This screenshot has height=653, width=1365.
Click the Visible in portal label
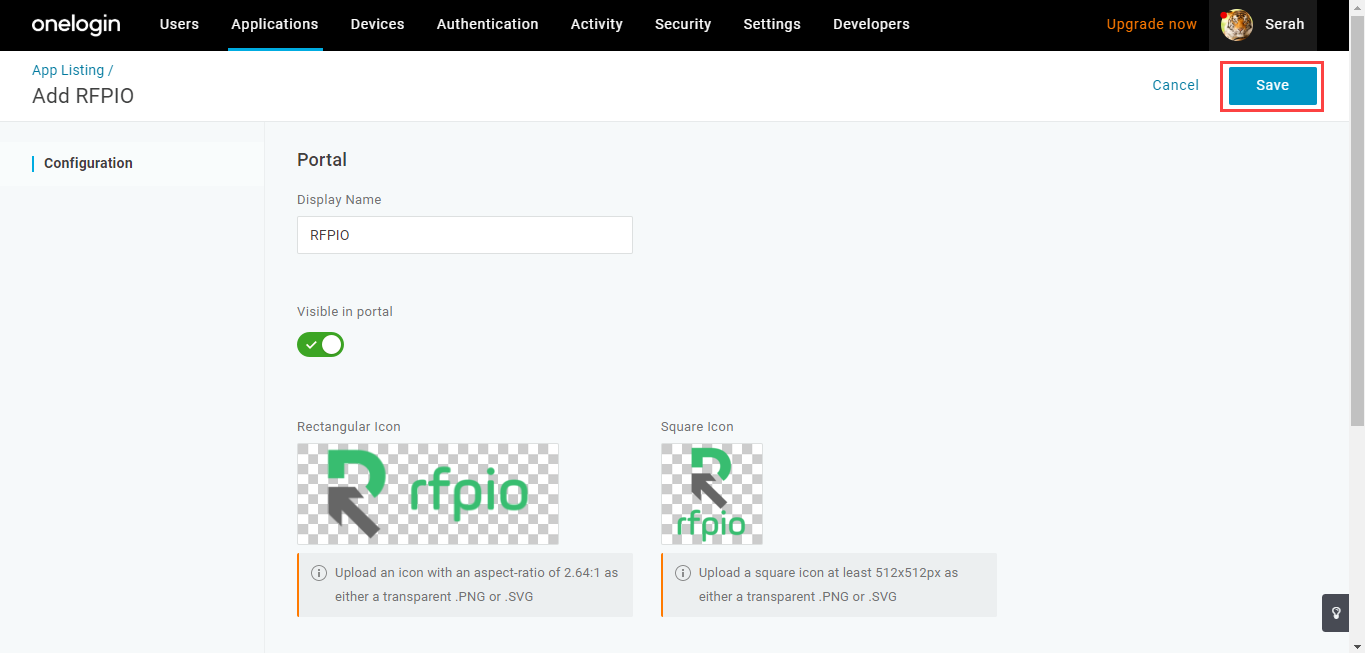(x=345, y=312)
